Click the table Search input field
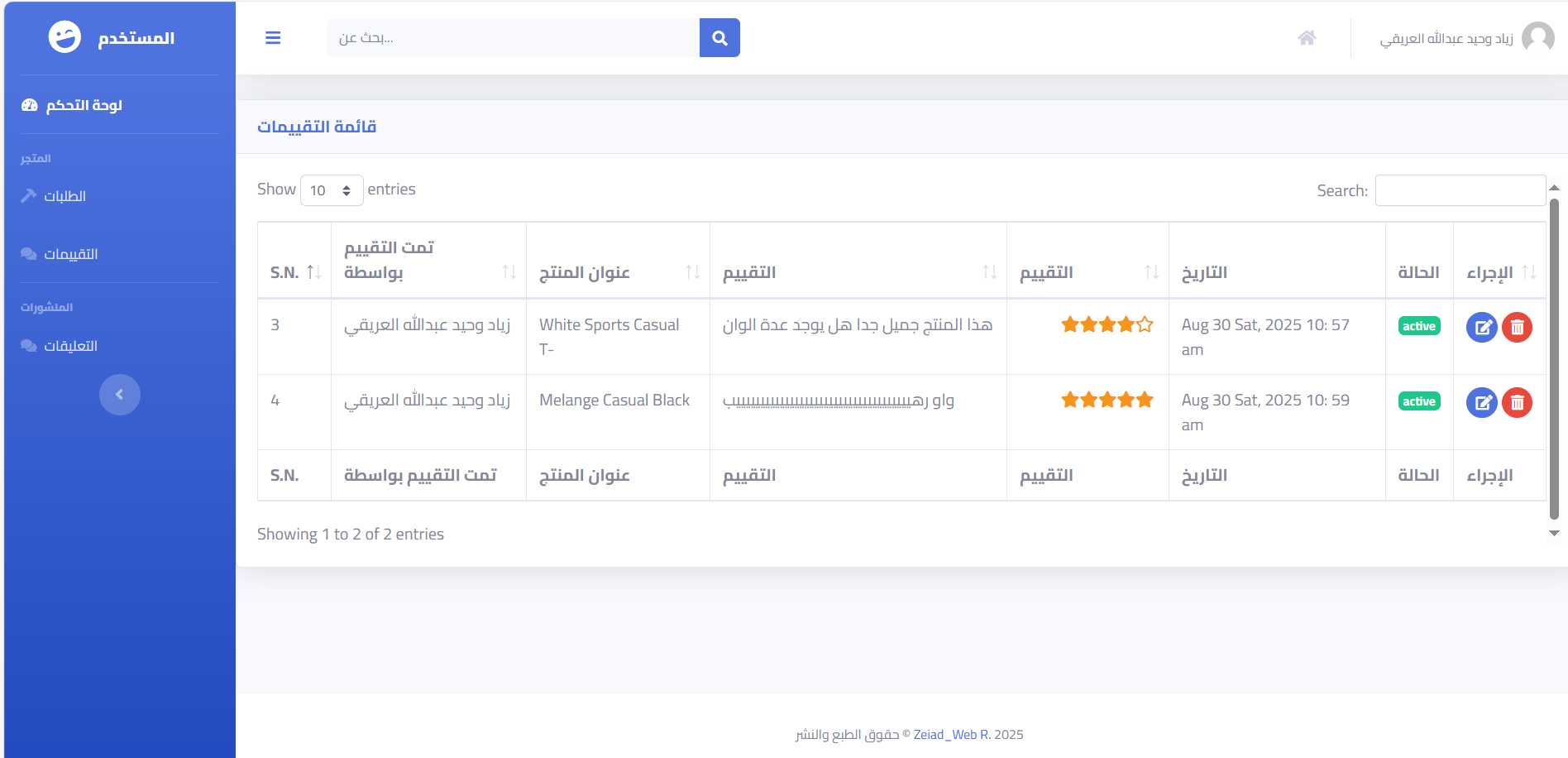This screenshot has width=1568, height=758. pyautogui.click(x=1460, y=190)
